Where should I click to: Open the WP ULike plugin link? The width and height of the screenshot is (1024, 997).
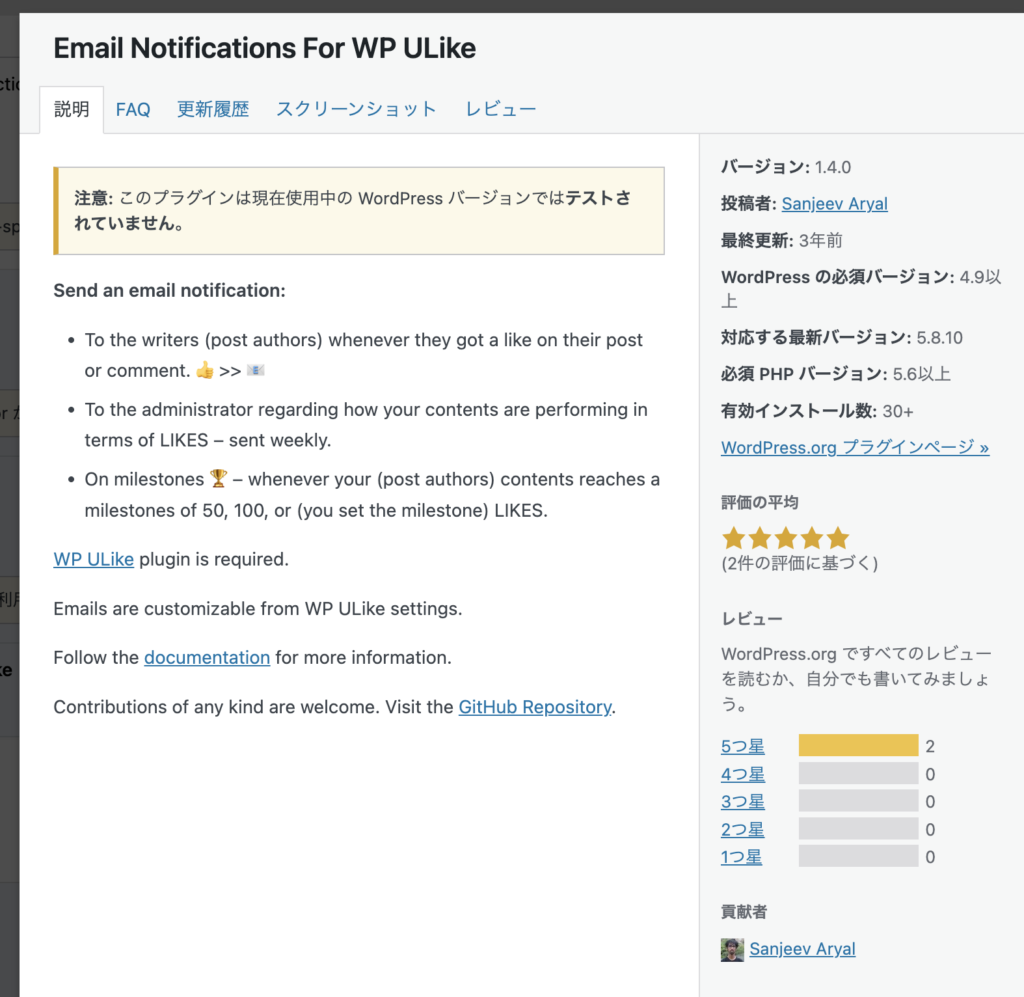tap(93, 559)
